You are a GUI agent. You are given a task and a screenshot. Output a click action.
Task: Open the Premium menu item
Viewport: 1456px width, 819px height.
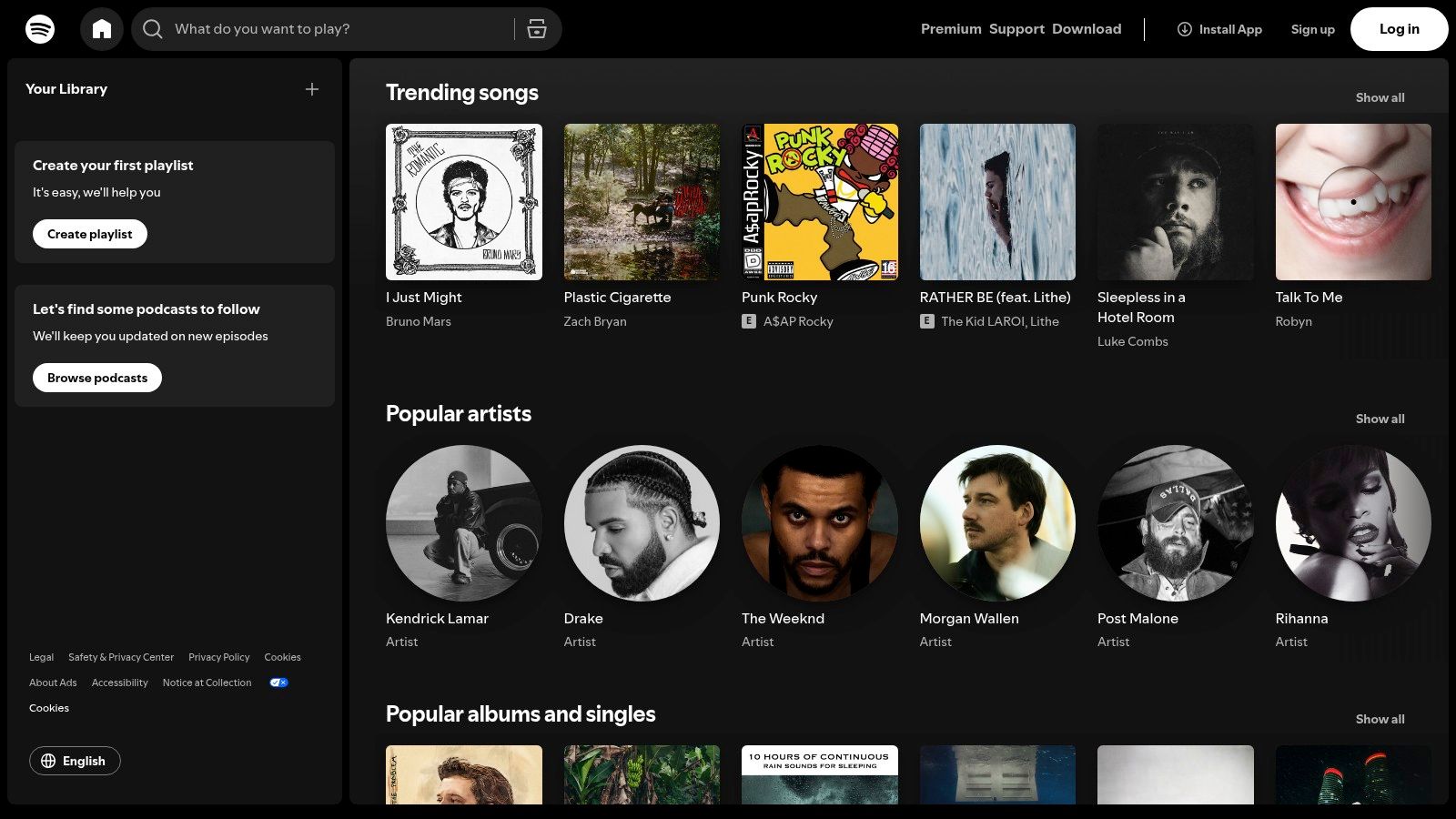[950, 28]
